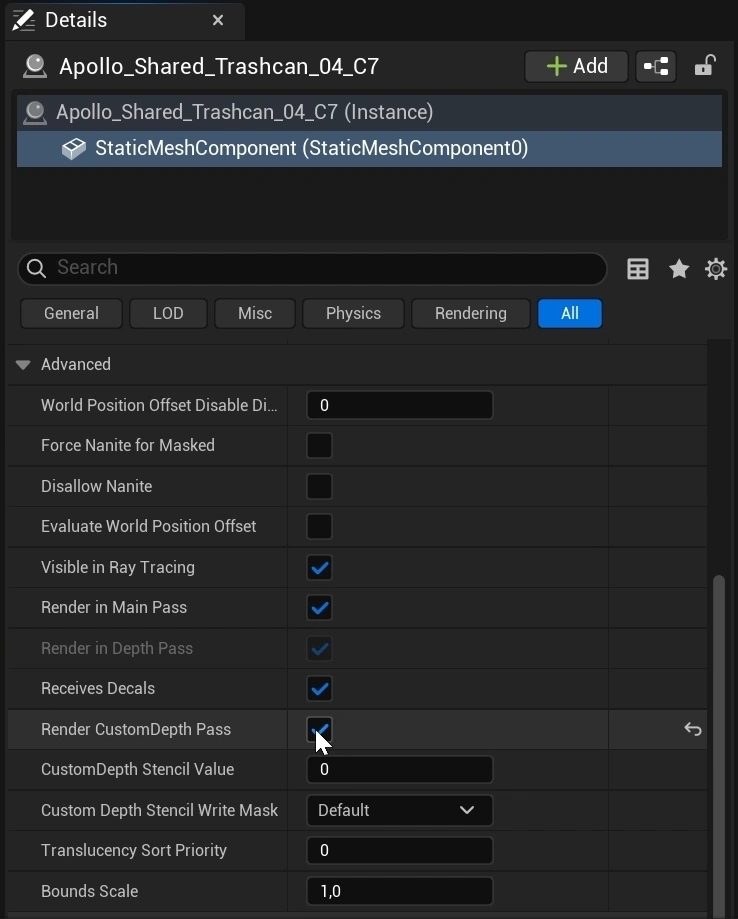This screenshot has width=738, height=919.
Task: Select the Apollo_Shared_Trashcan_04_C7 (Instance) row
Action: 369,113
